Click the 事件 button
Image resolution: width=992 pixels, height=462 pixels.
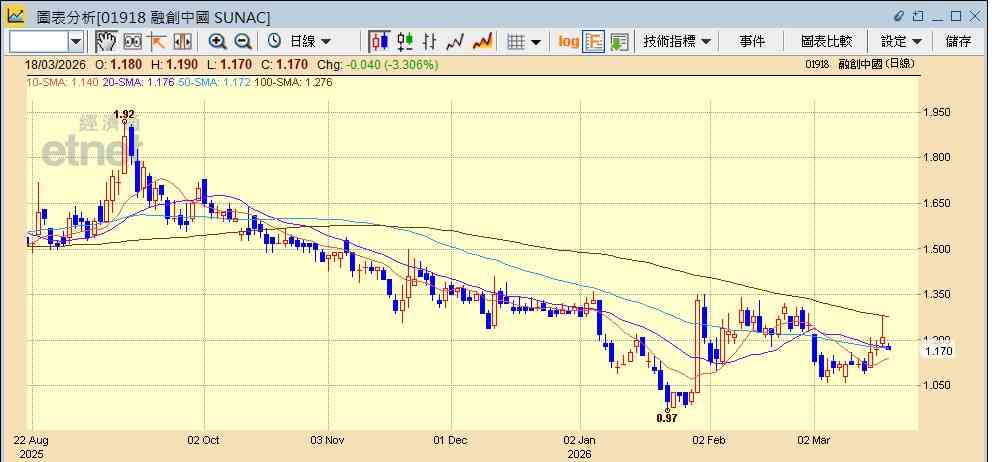click(x=752, y=42)
